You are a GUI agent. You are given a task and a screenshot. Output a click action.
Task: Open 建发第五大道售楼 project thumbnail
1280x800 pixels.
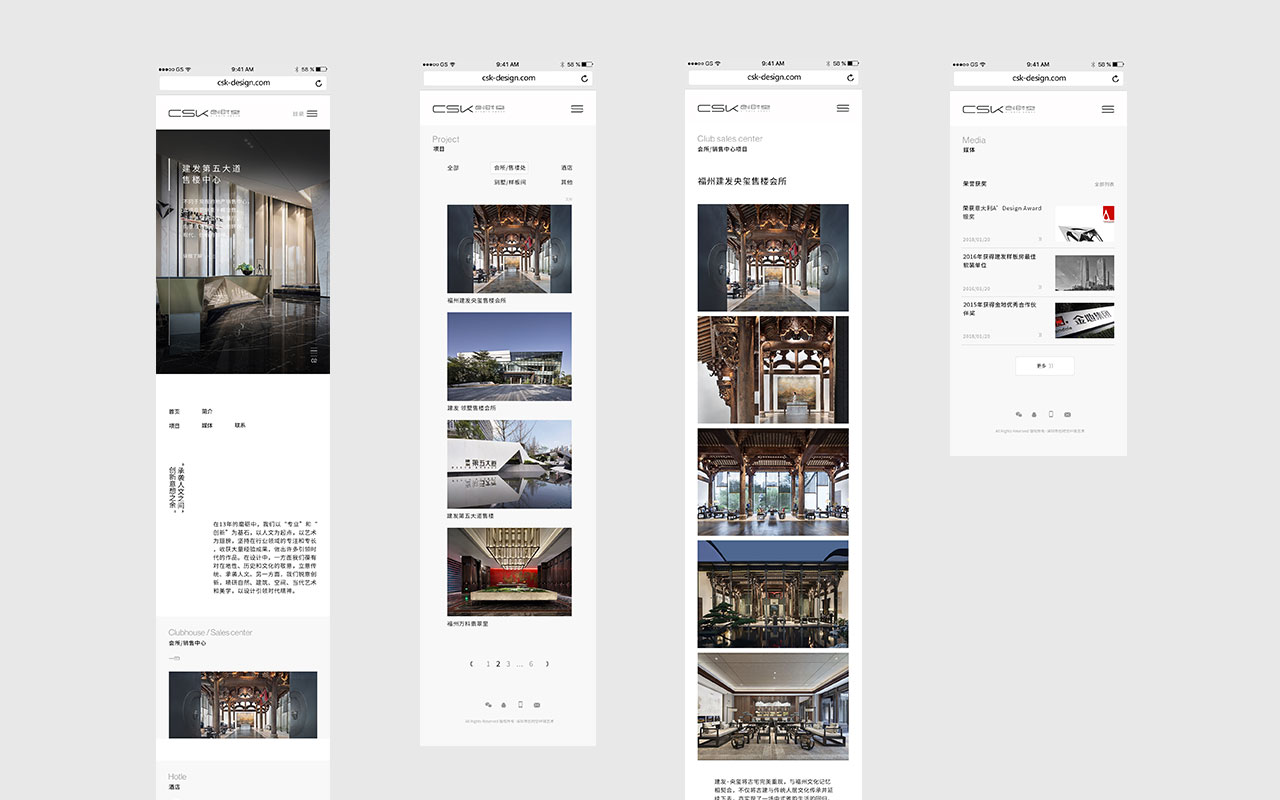coord(509,464)
